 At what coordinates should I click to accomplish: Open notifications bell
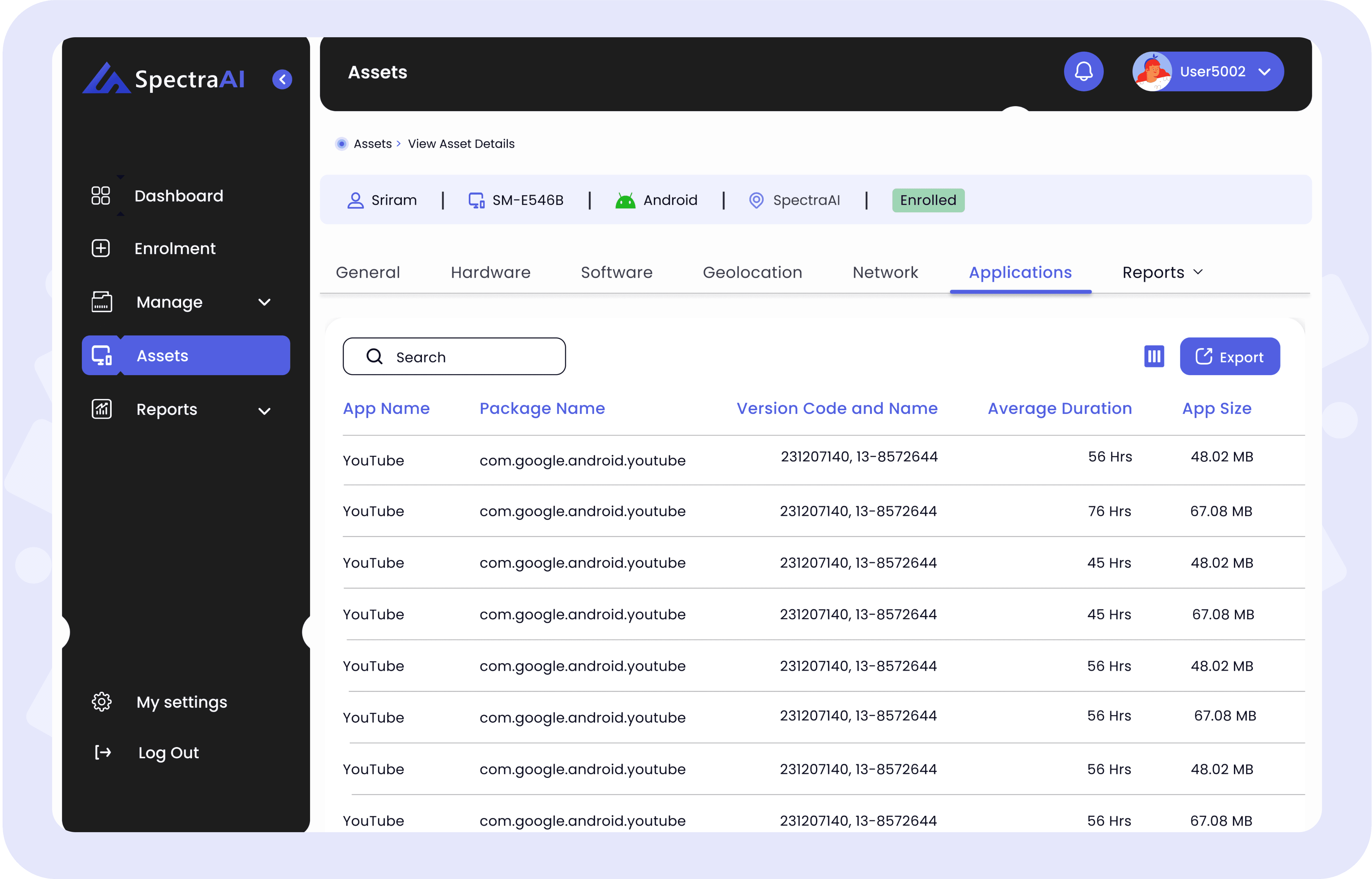pos(1083,71)
